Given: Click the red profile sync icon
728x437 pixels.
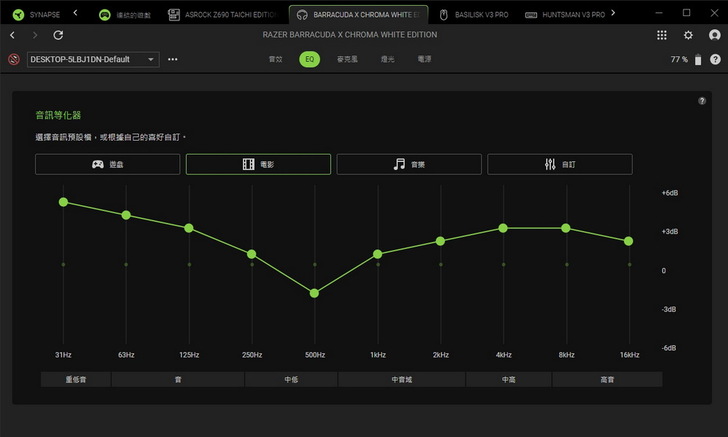Looking at the screenshot, I should pyautogui.click(x=15, y=60).
